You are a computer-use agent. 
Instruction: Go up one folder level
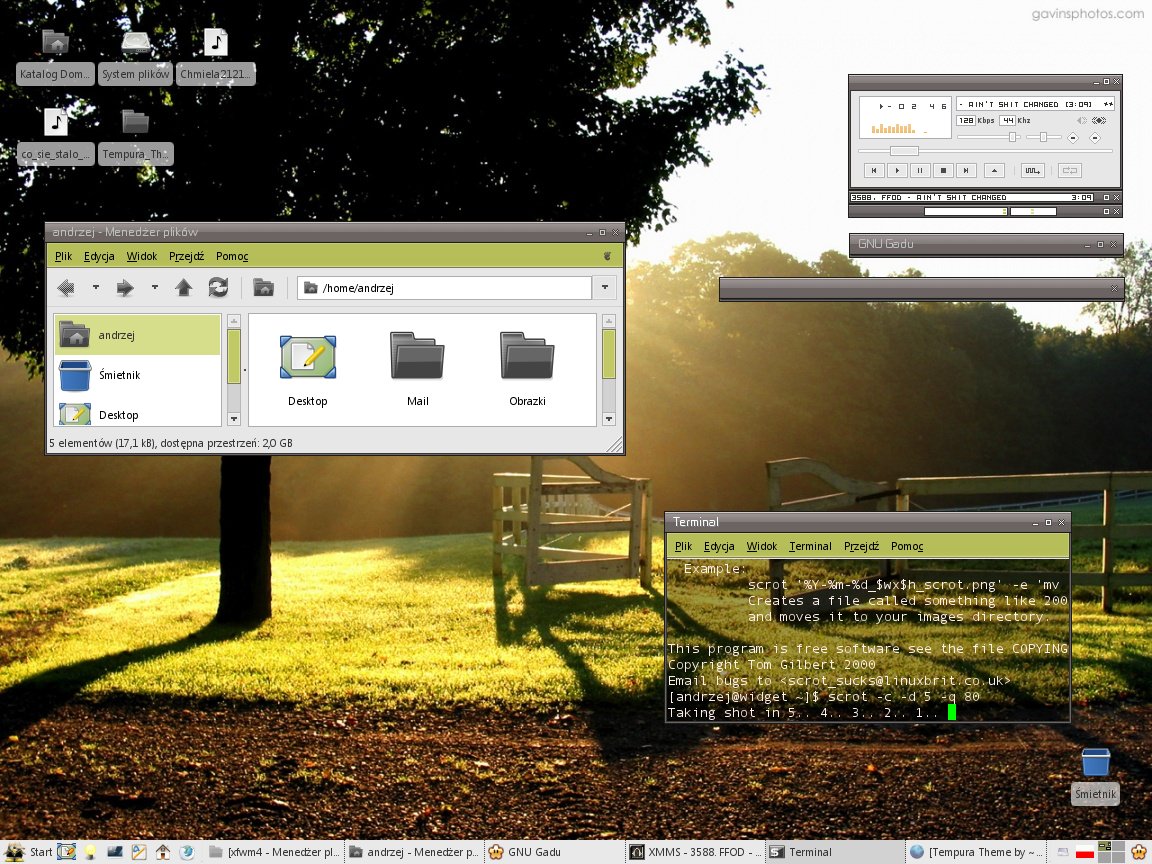(x=184, y=287)
